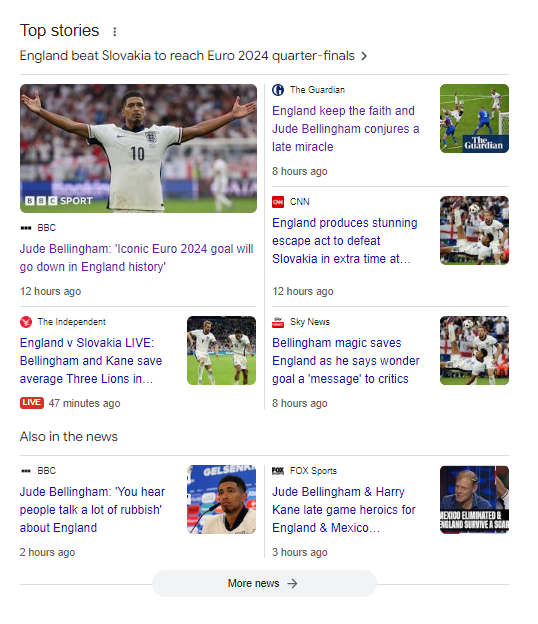Click The Guardian publisher logo icon
Image resolution: width=538 pixels, height=624 pixels.
pos(278,90)
